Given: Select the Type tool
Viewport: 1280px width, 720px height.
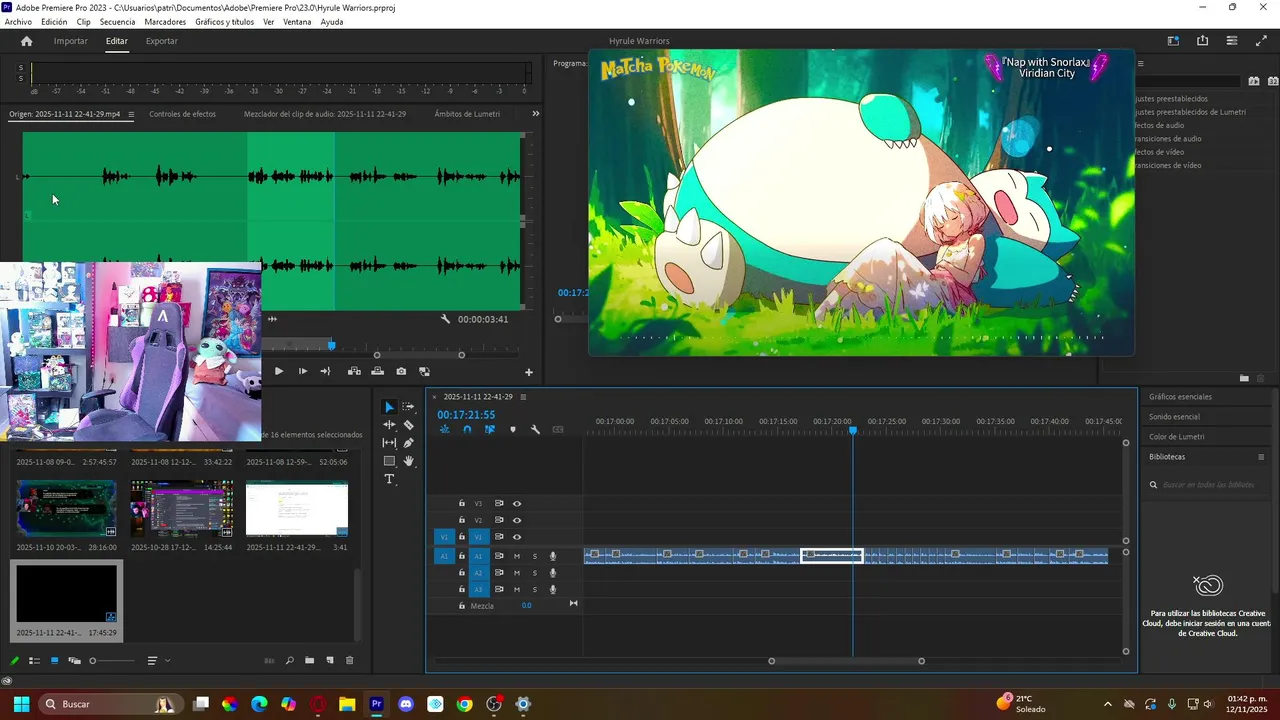Looking at the screenshot, I should point(389,479).
